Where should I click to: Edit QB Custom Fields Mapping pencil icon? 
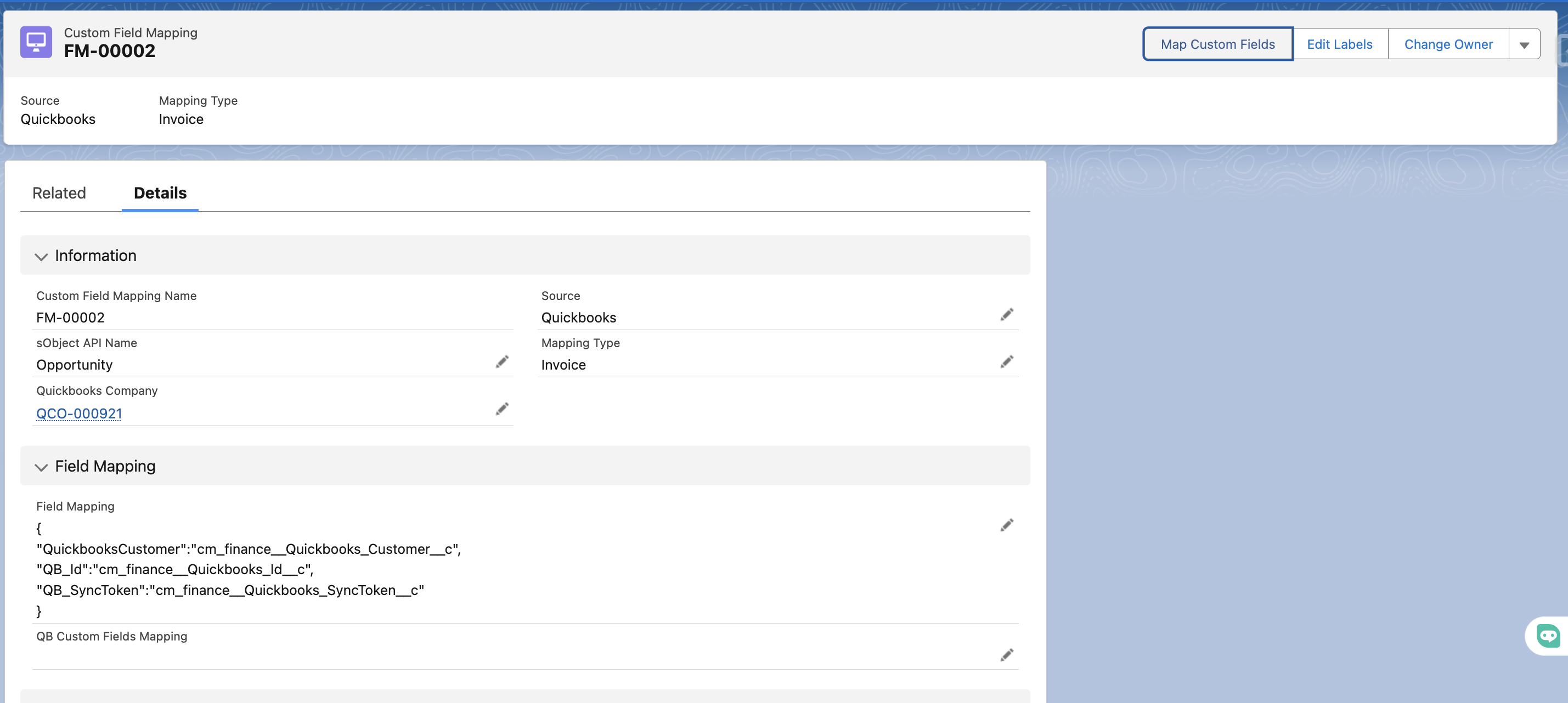[1007, 654]
